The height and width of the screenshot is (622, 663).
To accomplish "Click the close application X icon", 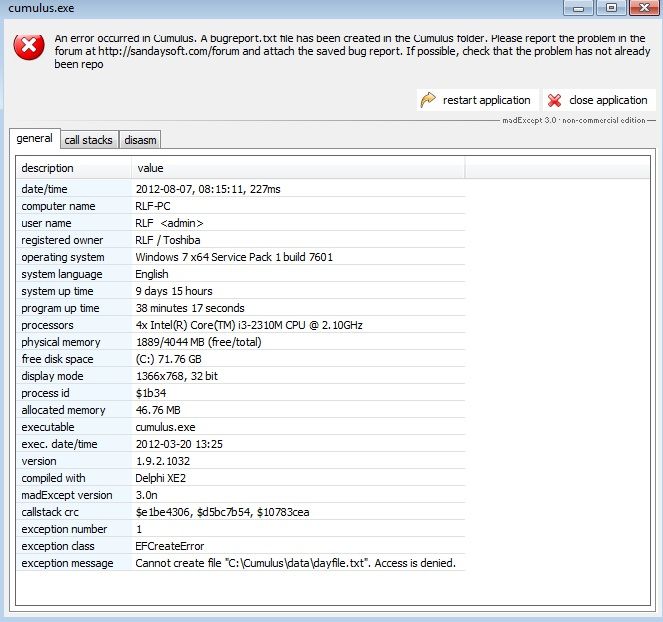I will (x=555, y=100).
